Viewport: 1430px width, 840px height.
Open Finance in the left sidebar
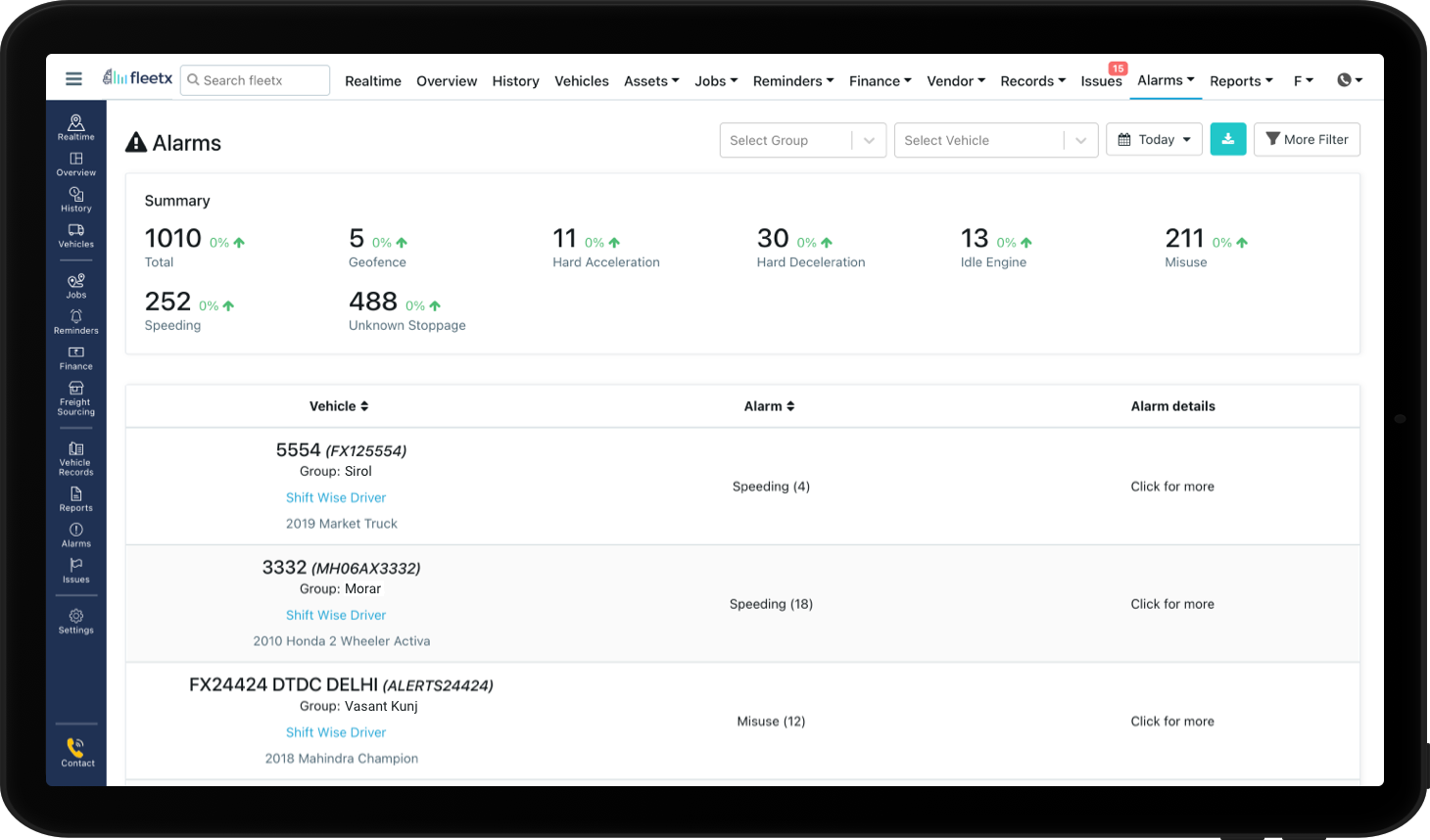point(76,358)
